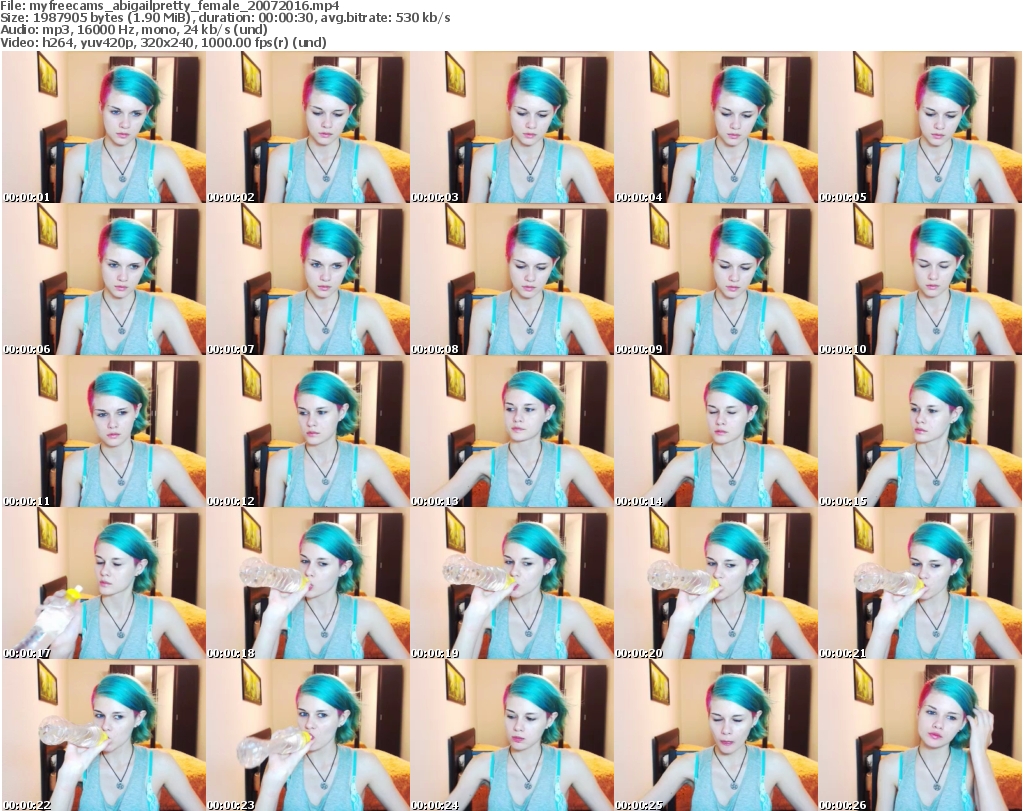Select the thumbnail at 00:00:02
1024x811 pixels.
point(308,127)
